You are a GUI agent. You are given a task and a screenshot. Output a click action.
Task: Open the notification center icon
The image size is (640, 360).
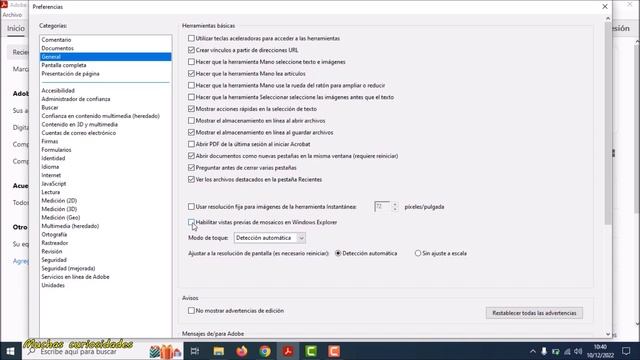(x=626, y=351)
